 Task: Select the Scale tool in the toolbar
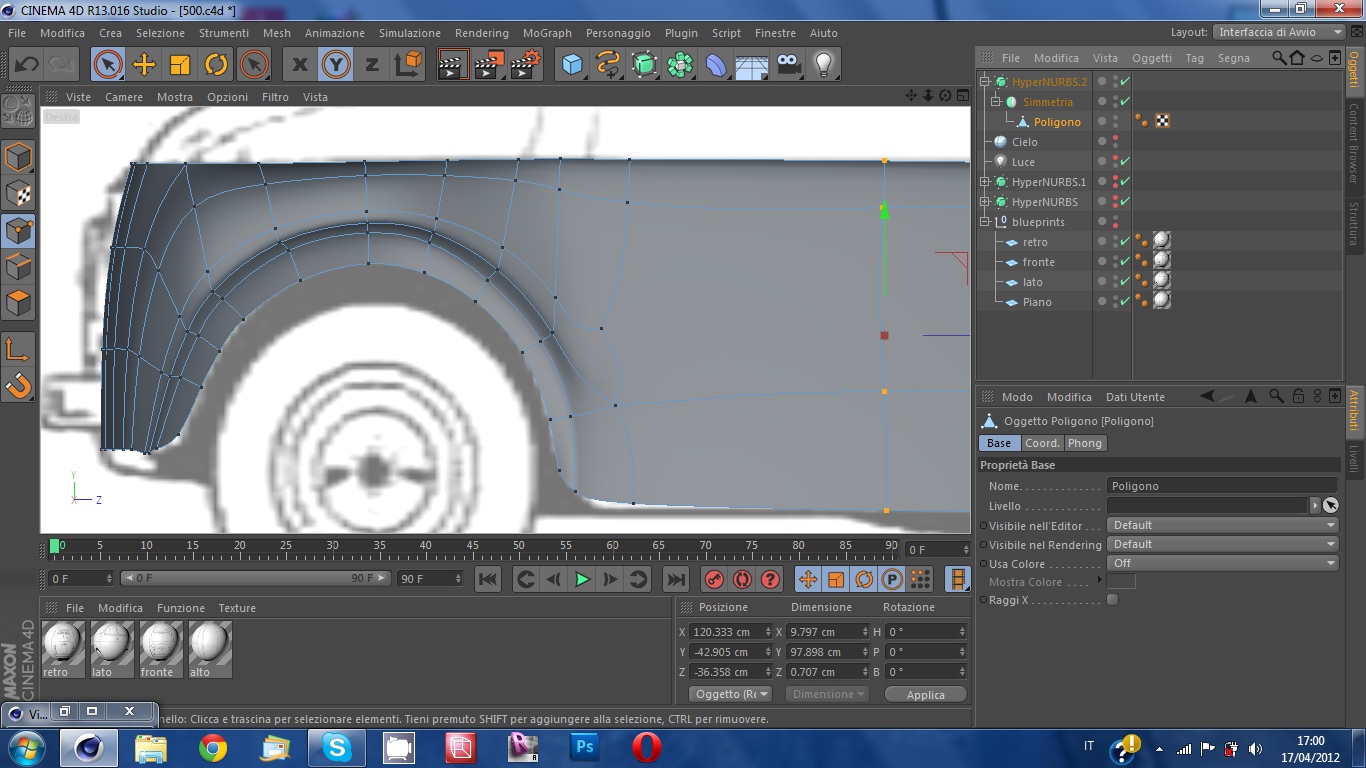[180, 65]
